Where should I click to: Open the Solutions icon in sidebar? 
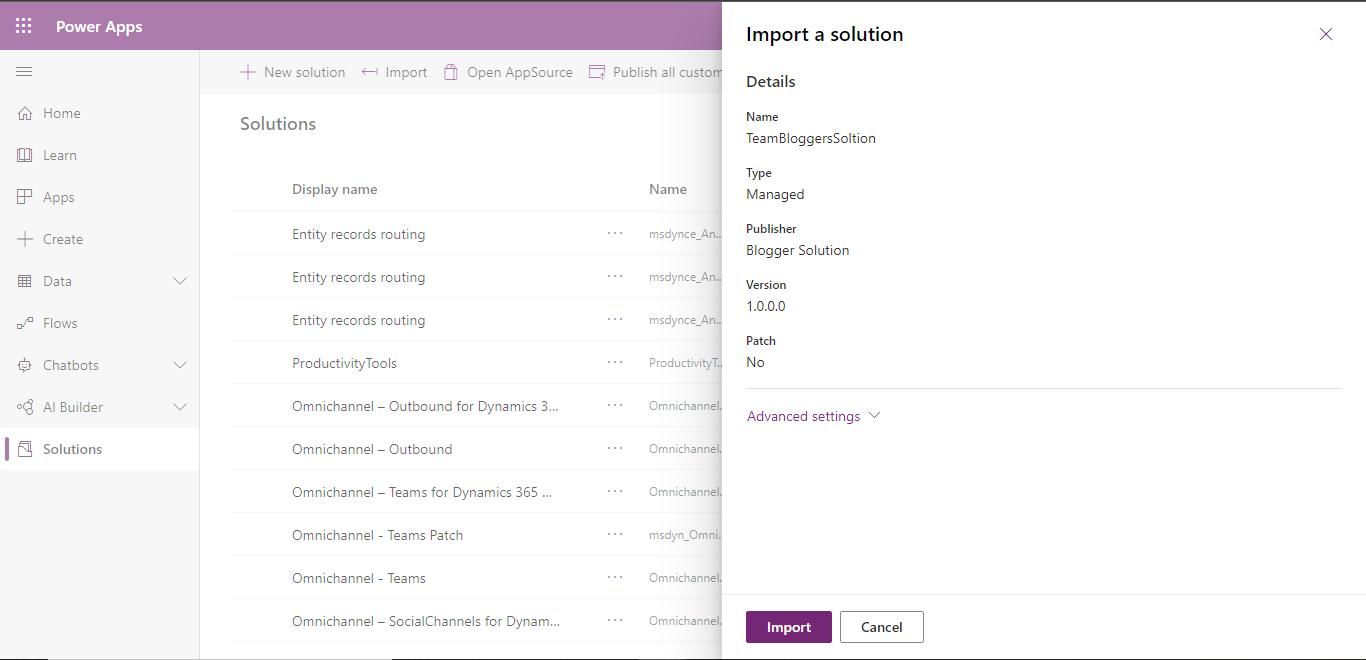(x=25, y=449)
